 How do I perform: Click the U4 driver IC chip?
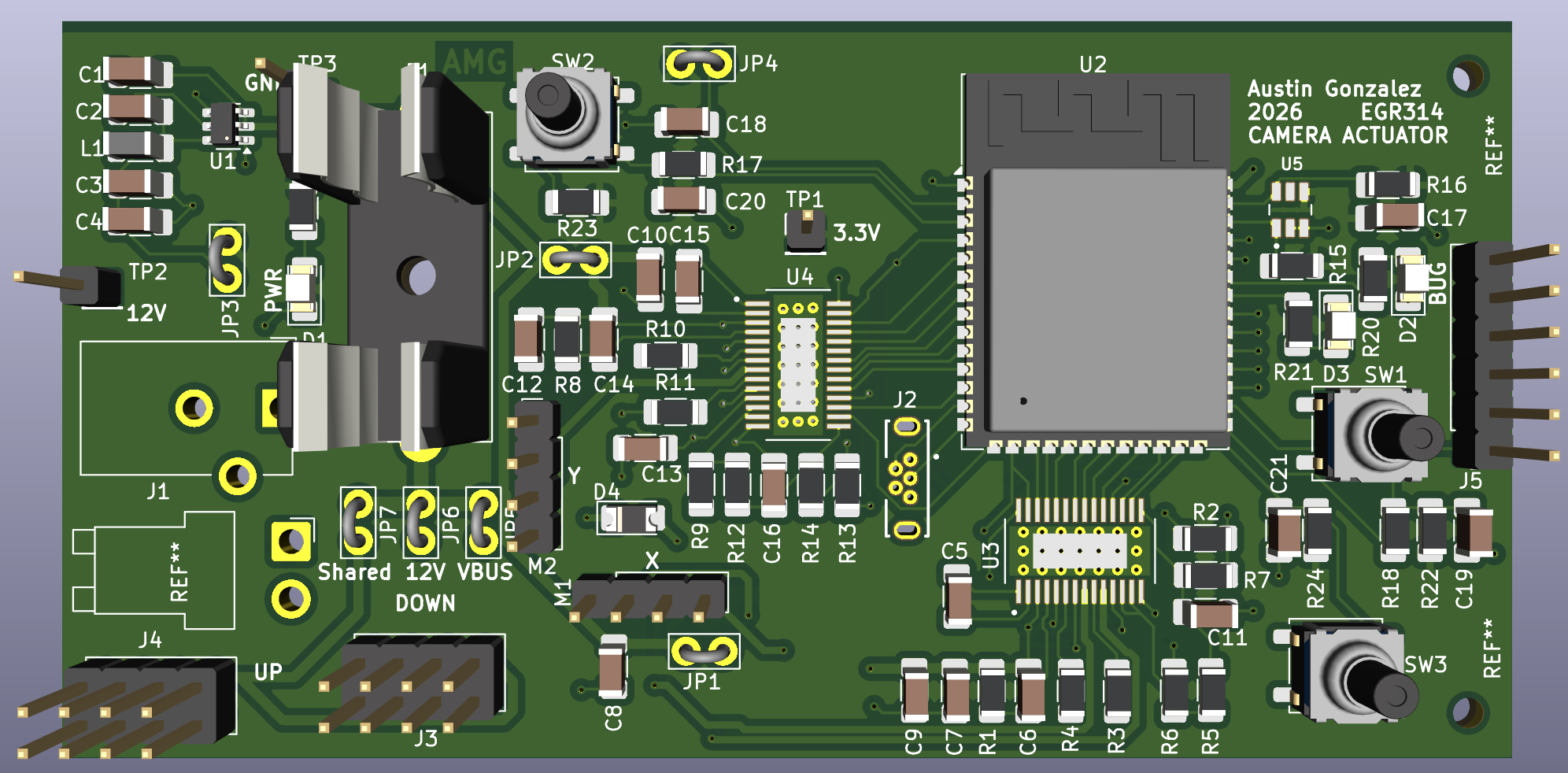pyautogui.click(x=798, y=365)
